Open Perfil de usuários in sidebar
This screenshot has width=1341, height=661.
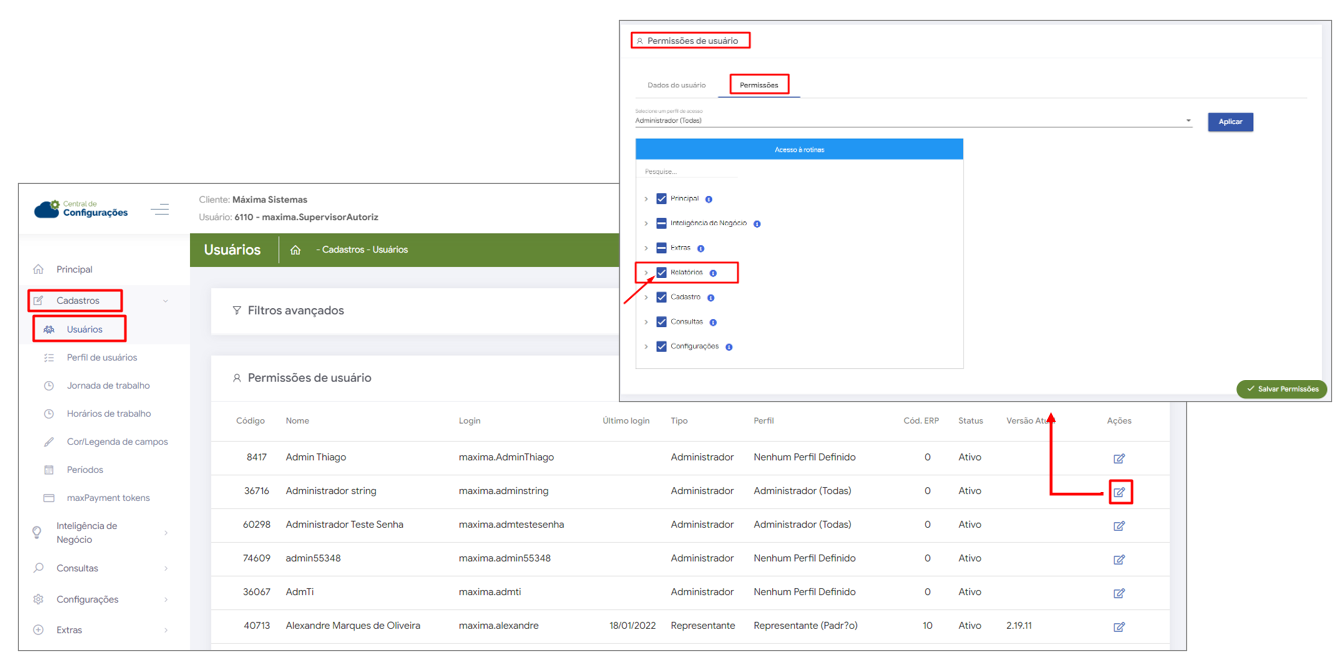click(102, 357)
